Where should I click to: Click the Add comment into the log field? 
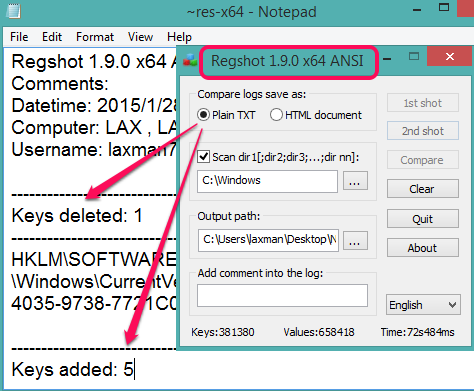282,295
